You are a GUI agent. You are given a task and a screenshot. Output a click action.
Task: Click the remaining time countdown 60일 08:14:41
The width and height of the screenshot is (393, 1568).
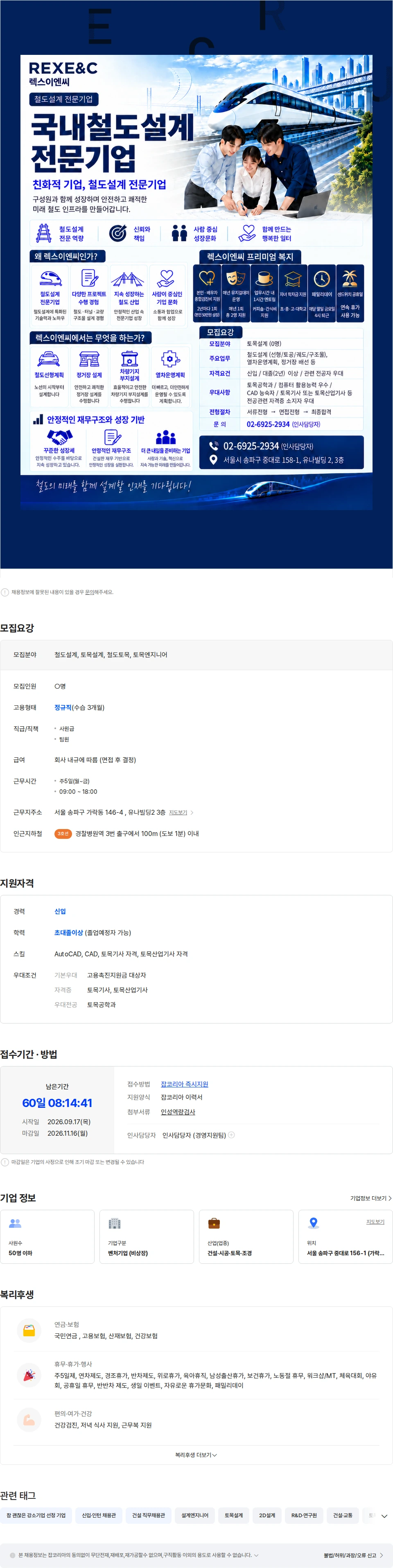(x=57, y=1103)
